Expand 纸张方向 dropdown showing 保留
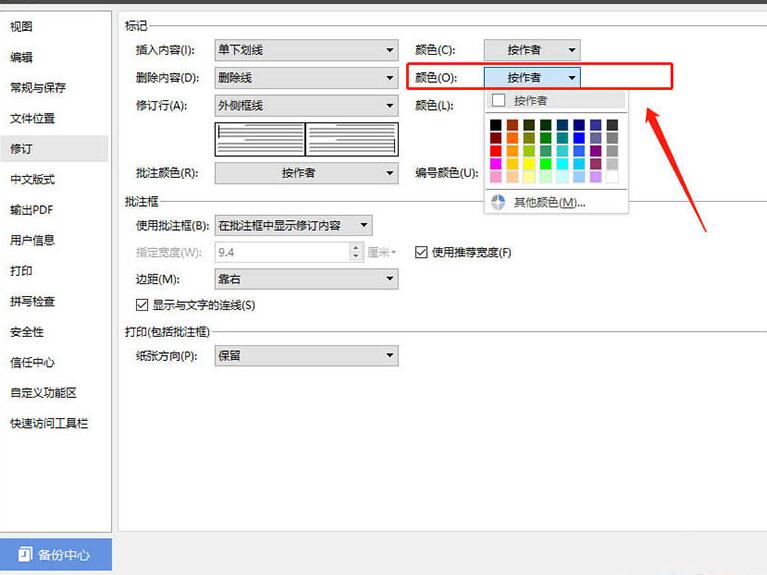This screenshot has width=767, height=575. coord(307,356)
